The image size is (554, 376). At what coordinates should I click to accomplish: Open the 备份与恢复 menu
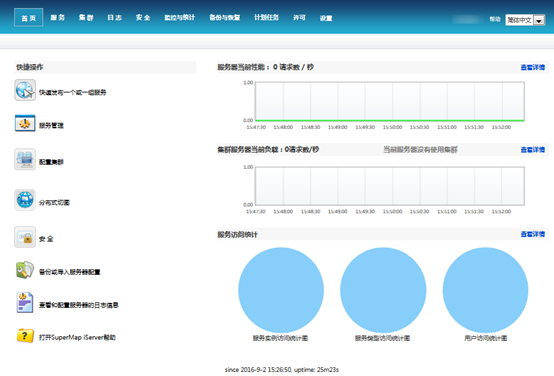pos(225,18)
